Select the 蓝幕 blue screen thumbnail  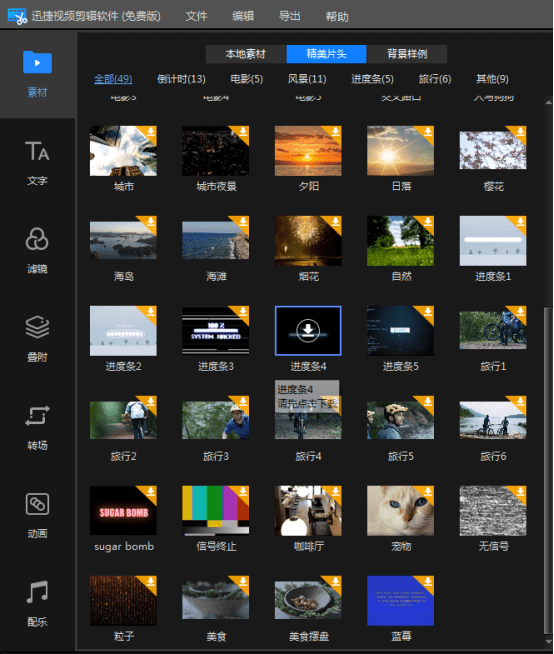tap(400, 601)
